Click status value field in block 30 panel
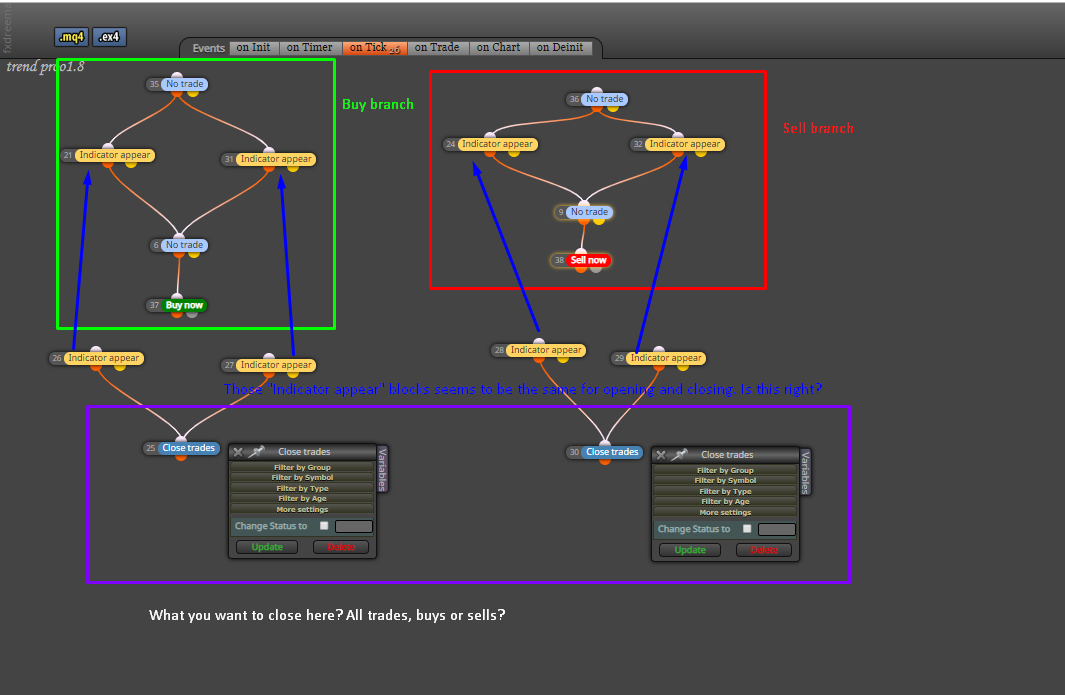Screen dimensions: 1065x695 pyautogui.click(x=777, y=529)
